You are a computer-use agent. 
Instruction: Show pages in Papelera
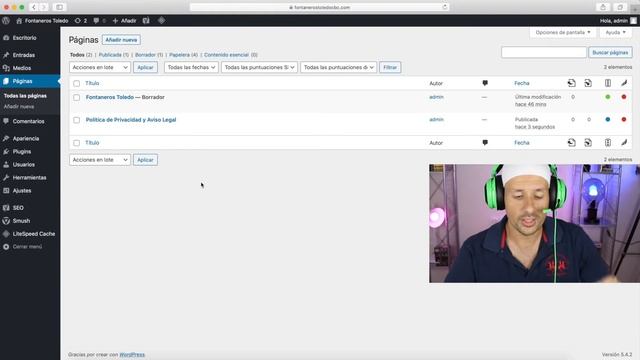[179, 55]
